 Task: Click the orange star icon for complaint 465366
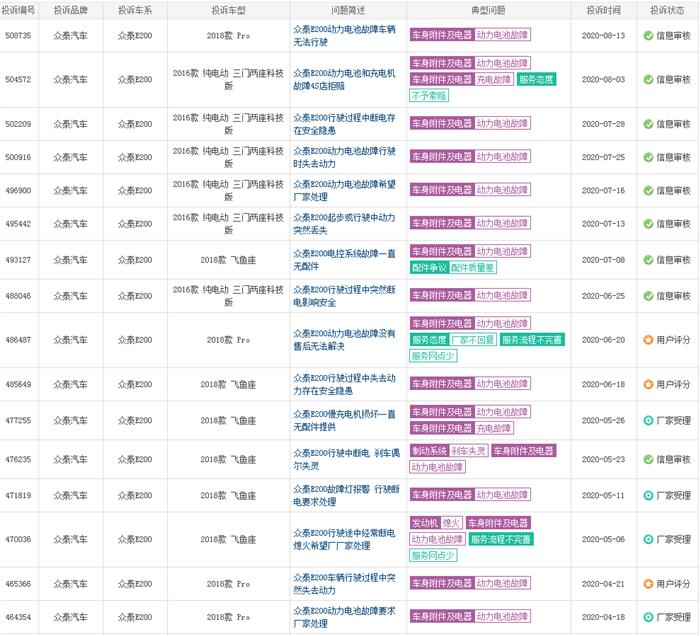648,584
